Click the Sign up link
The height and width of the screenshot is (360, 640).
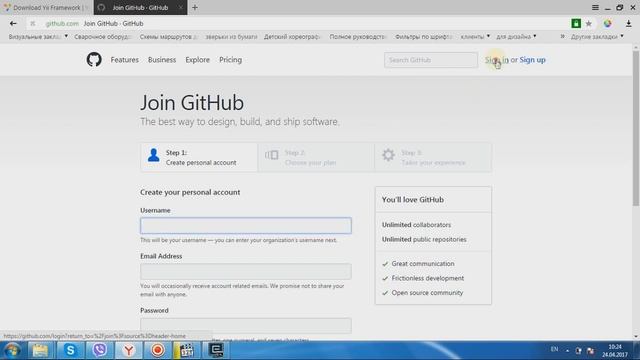(x=532, y=60)
